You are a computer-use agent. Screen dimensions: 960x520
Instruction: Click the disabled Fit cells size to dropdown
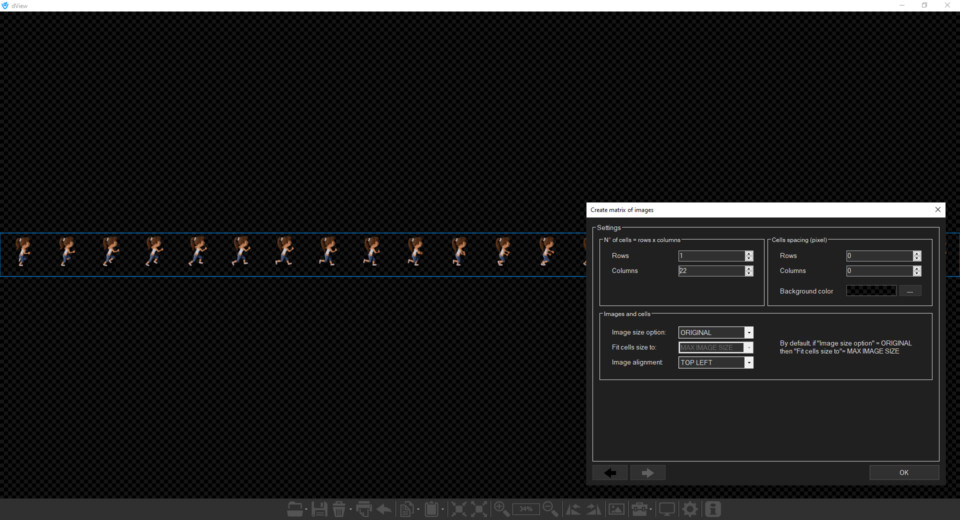[716, 347]
